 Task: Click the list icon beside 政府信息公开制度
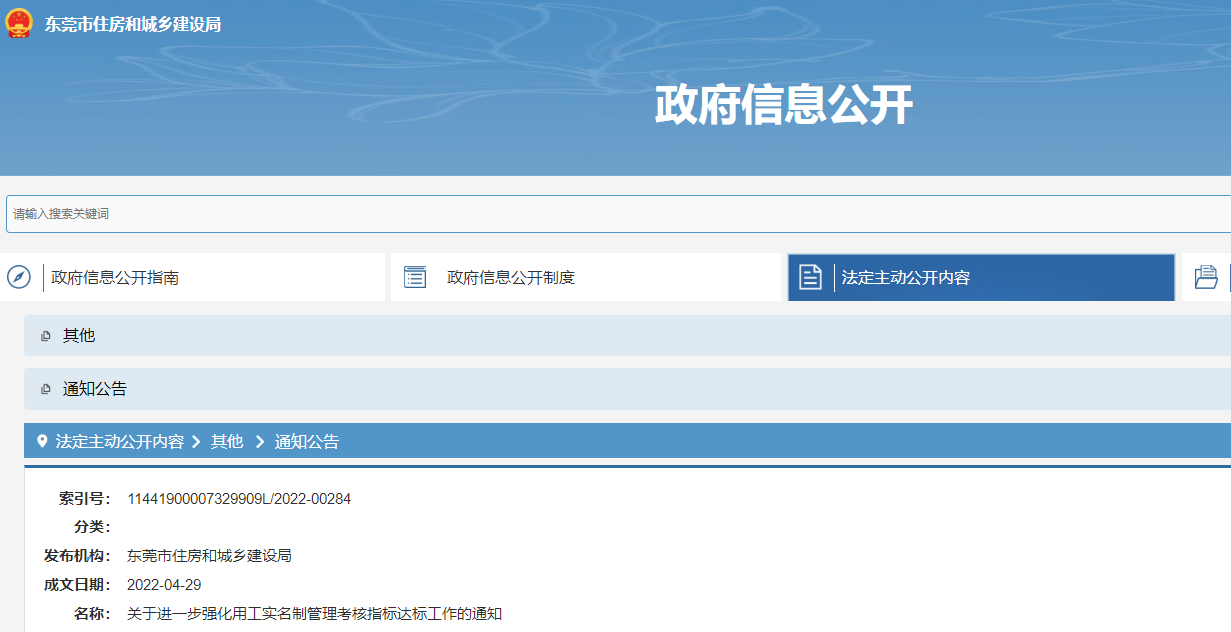tap(415, 277)
